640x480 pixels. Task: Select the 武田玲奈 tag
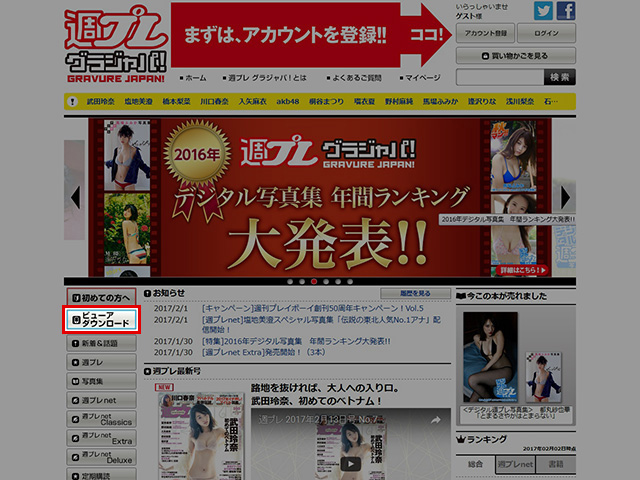pyautogui.click(x=100, y=101)
